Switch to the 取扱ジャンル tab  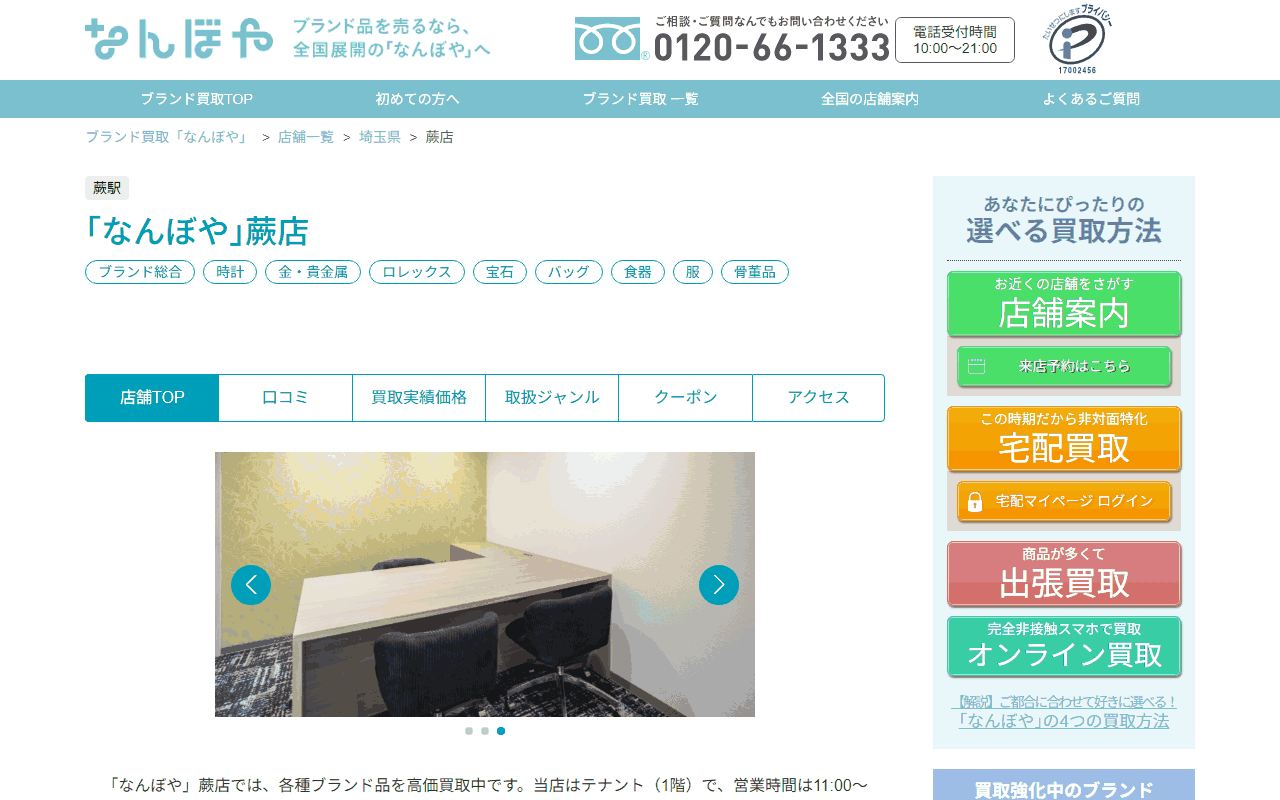pyautogui.click(x=552, y=398)
